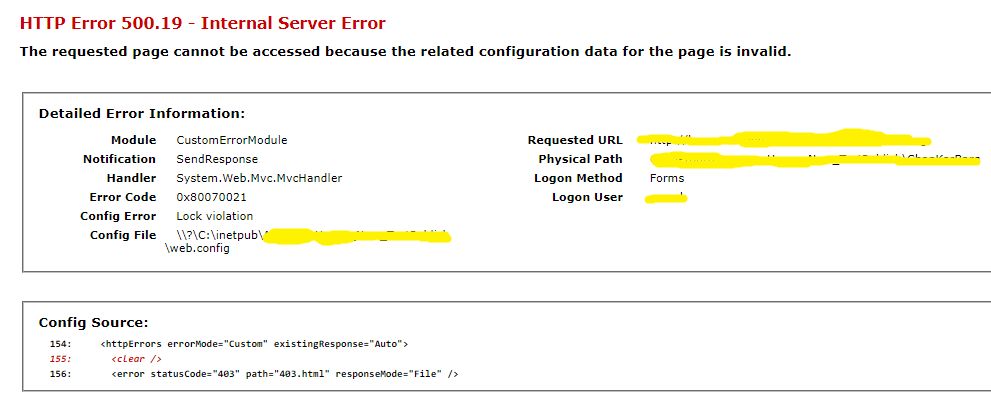The height and width of the screenshot is (403, 991).
Task: Click the Logon Method label
Action: 578,178
